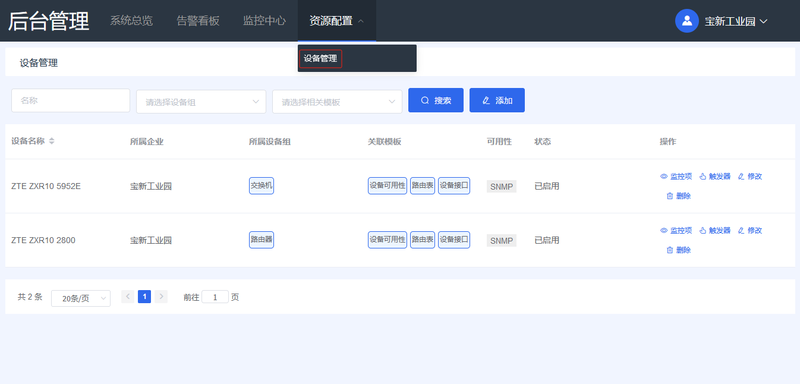Click 设备接口 tag in ZXR10 2800 row
The height and width of the screenshot is (384, 800).
[x=454, y=240]
